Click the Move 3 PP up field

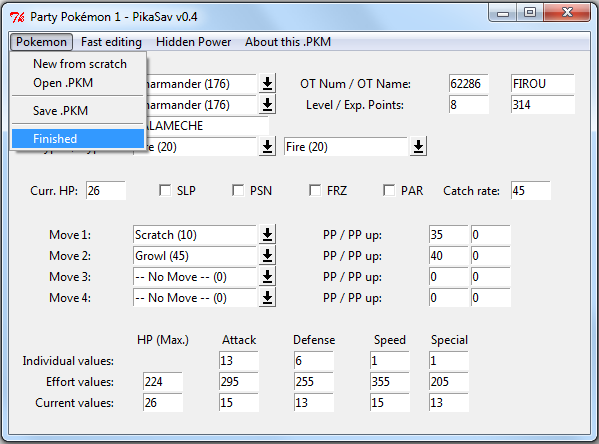(x=491, y=277)
